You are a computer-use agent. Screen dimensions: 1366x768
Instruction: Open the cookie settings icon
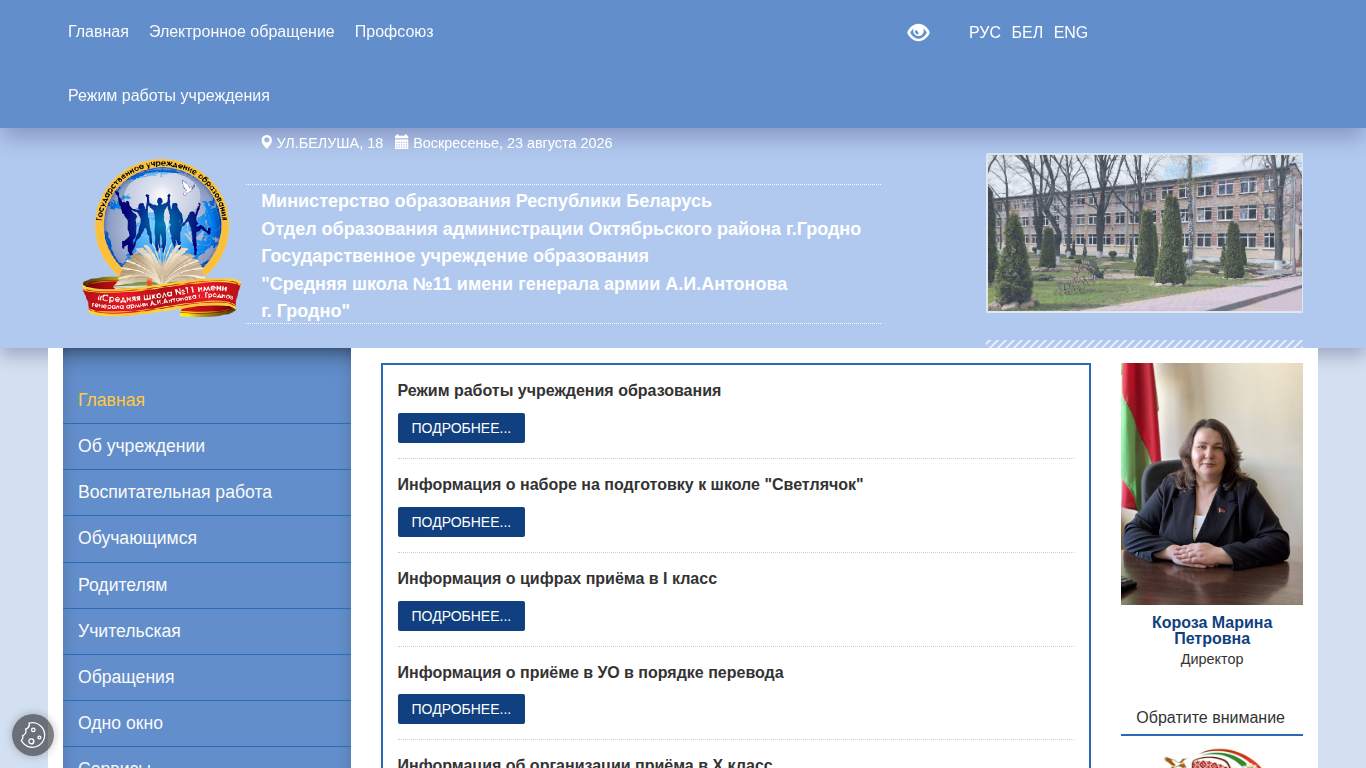click(x=33, y=735)
